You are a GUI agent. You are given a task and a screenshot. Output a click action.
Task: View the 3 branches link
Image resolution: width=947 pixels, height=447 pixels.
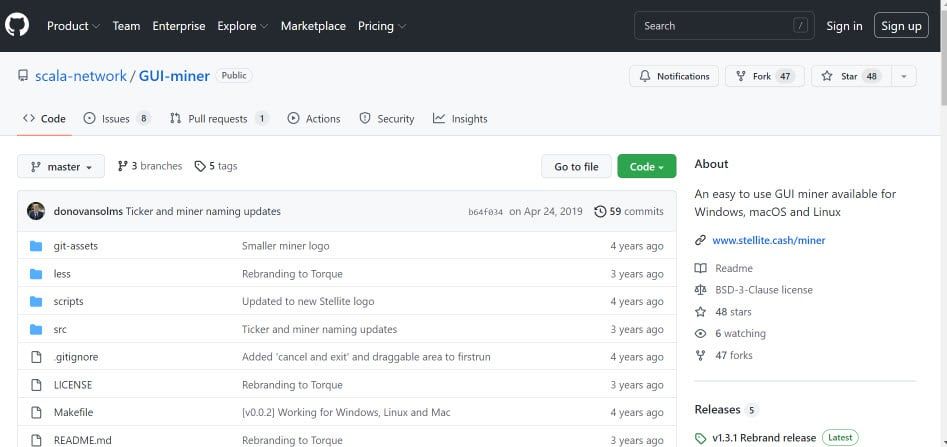click(x=150, y=166)
